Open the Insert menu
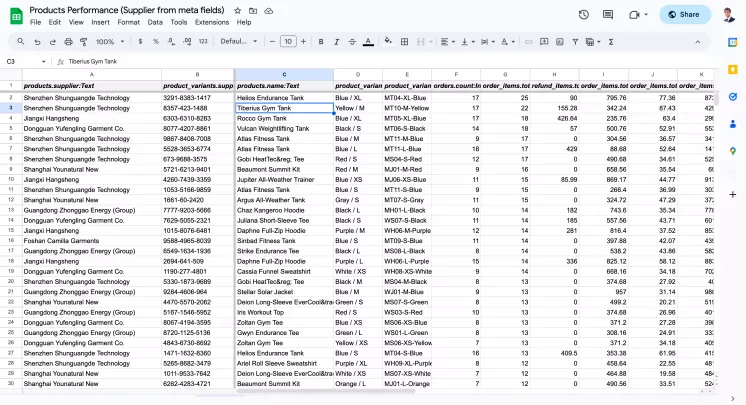The height and width of the screenshot is (405, 746). [100, 22]
